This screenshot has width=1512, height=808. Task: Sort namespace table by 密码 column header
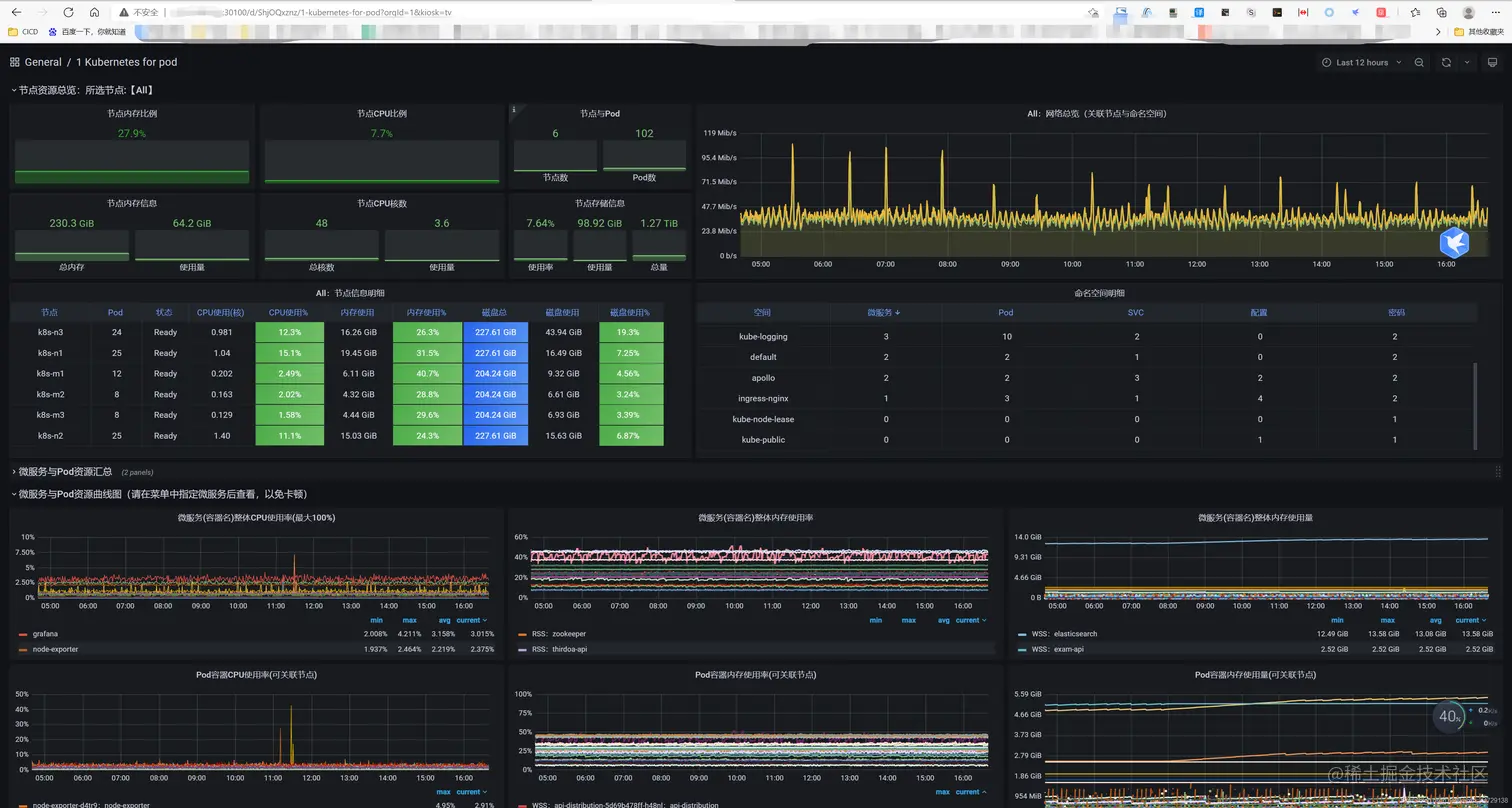(x=1396, y=312)
